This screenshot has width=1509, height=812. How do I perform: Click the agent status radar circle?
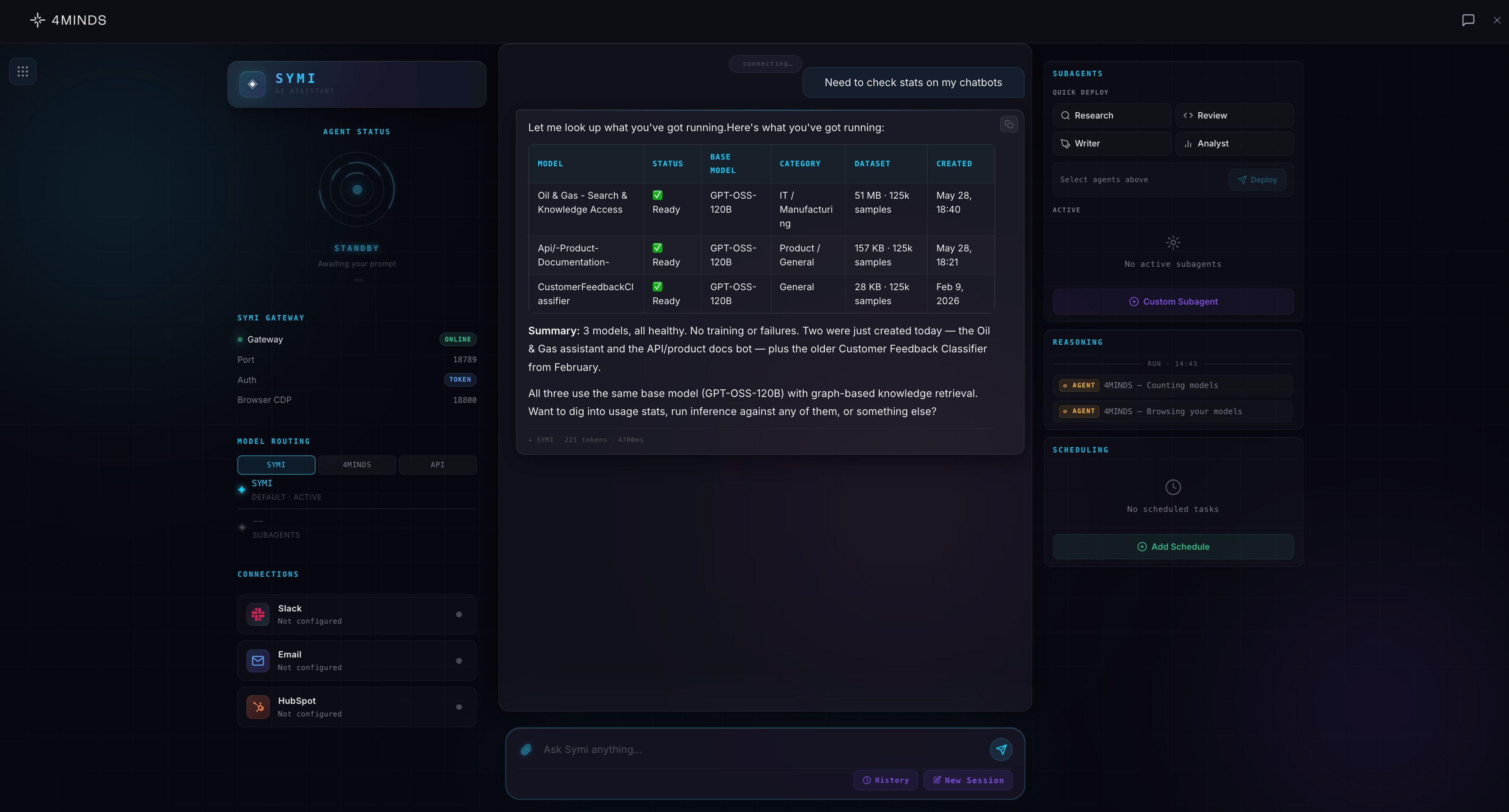tap(357, 189)
